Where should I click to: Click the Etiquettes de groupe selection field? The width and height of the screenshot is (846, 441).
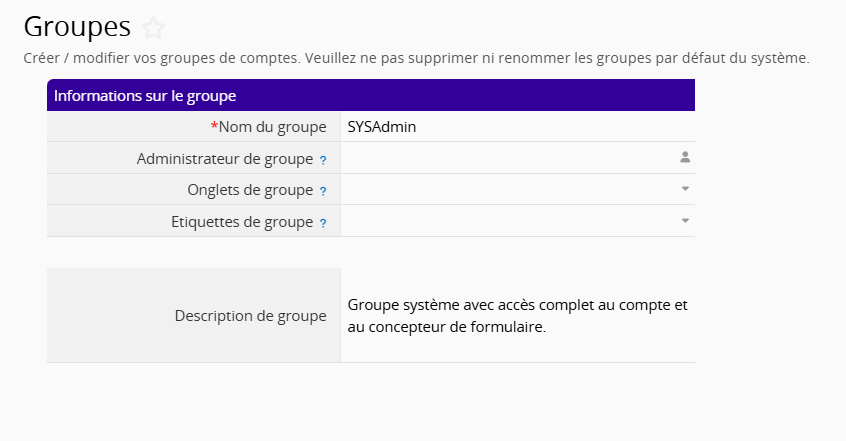(x=517, y=221)
